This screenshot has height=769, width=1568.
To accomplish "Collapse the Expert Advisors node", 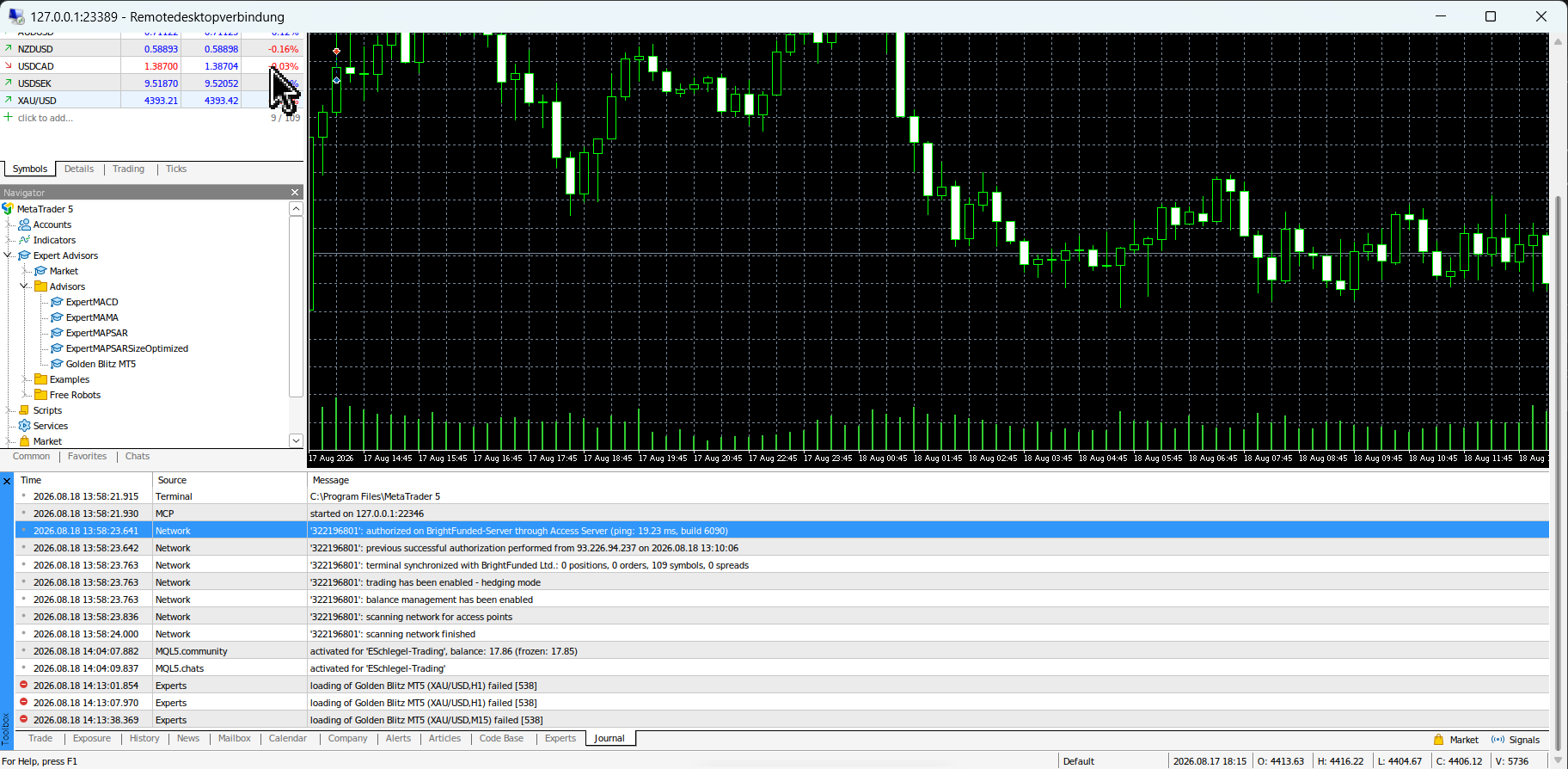I will (9, 255).
